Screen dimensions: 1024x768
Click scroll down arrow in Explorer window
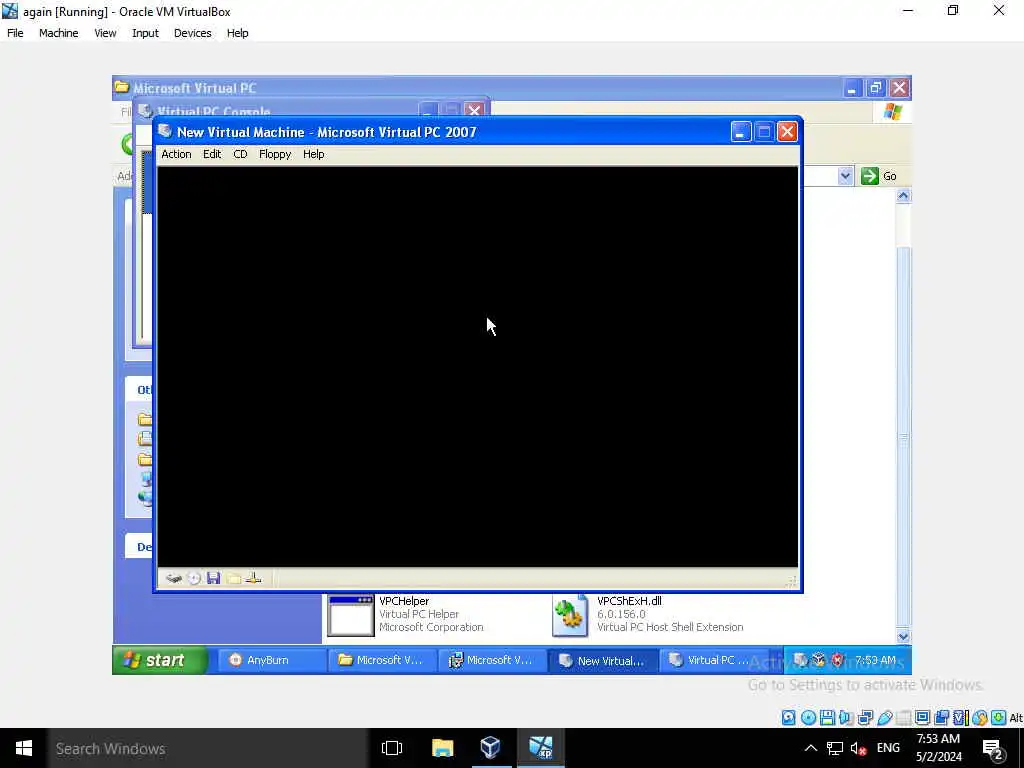(x=903, y=636)
